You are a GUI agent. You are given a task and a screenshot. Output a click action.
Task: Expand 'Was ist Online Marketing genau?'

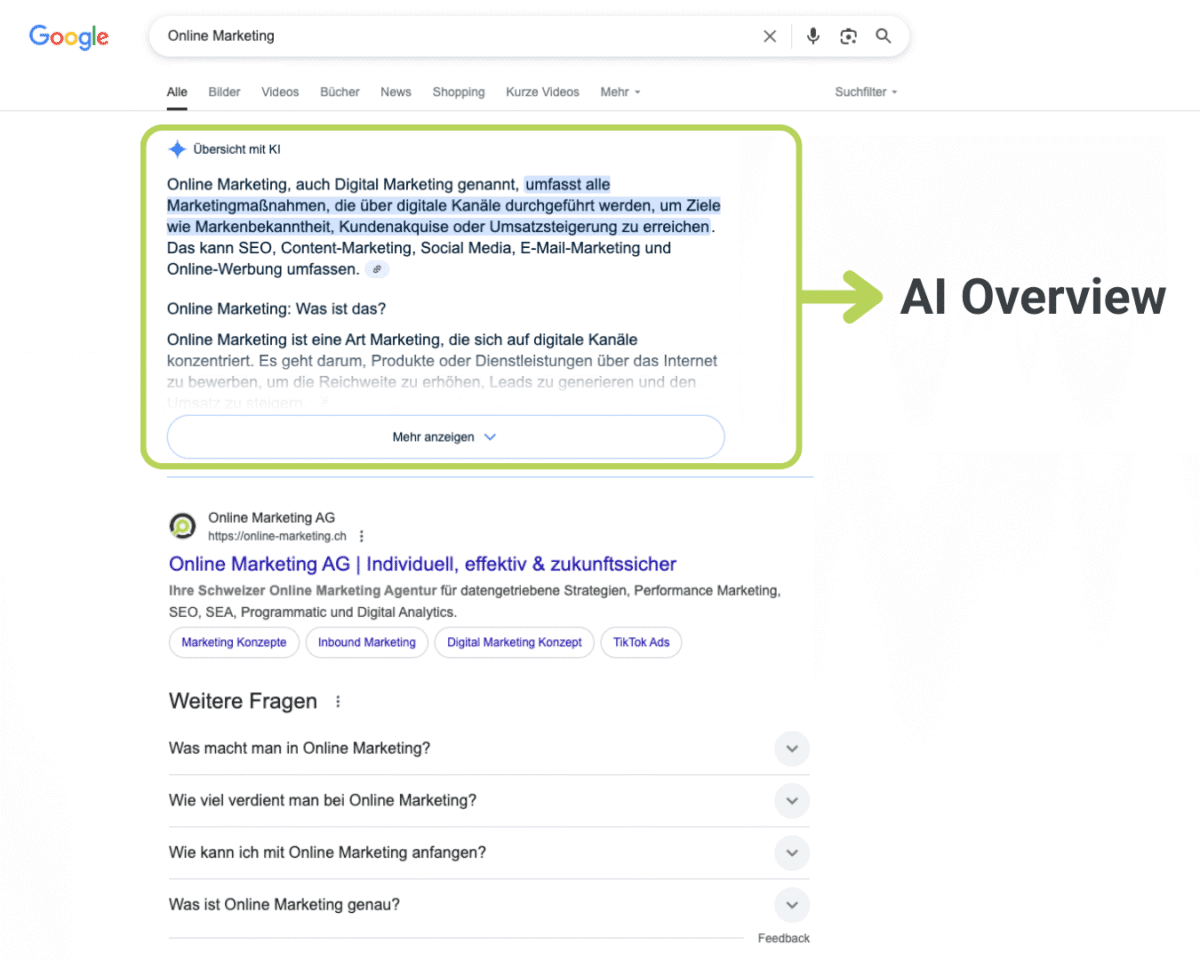489,904
